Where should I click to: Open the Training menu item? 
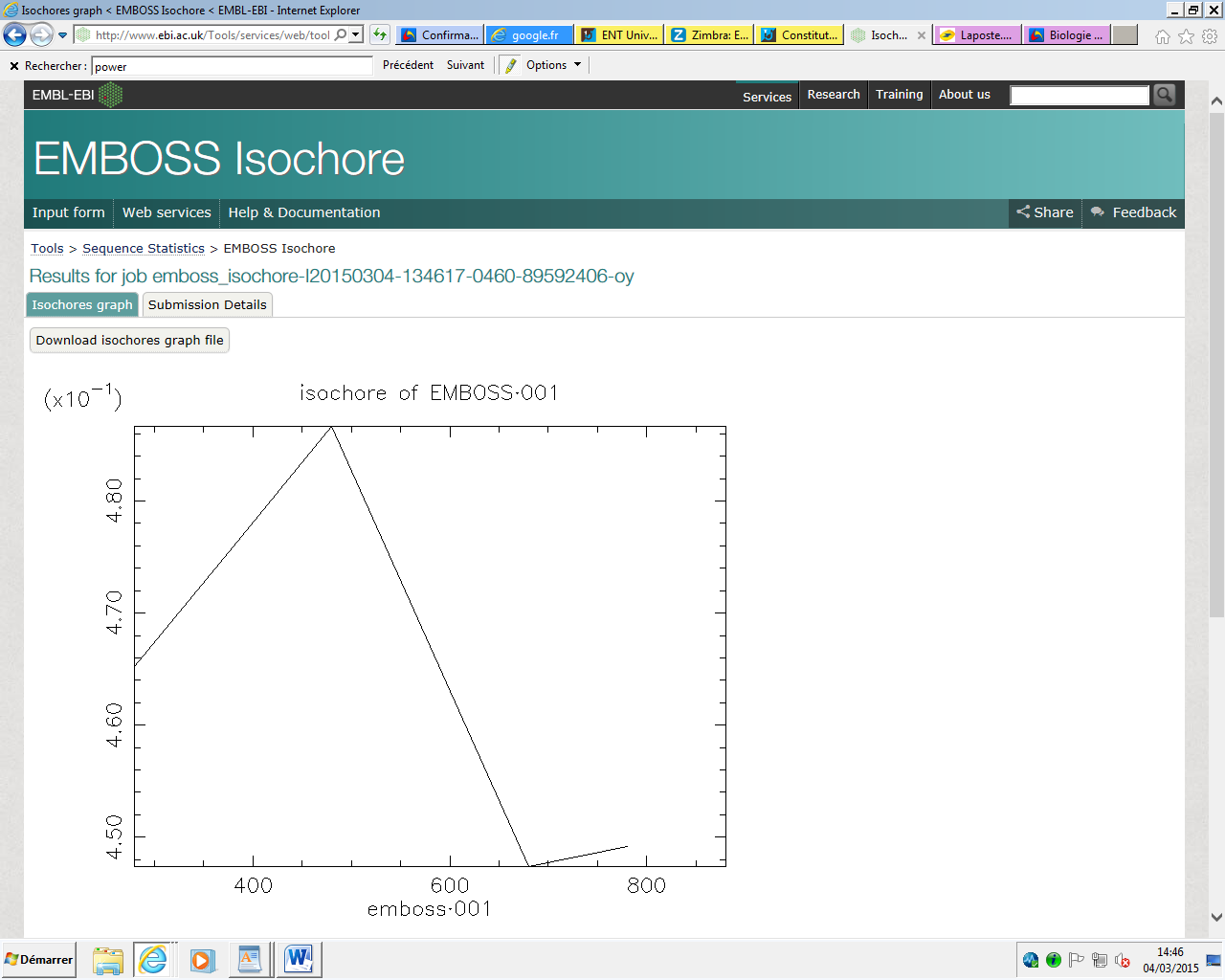[900, 95]
